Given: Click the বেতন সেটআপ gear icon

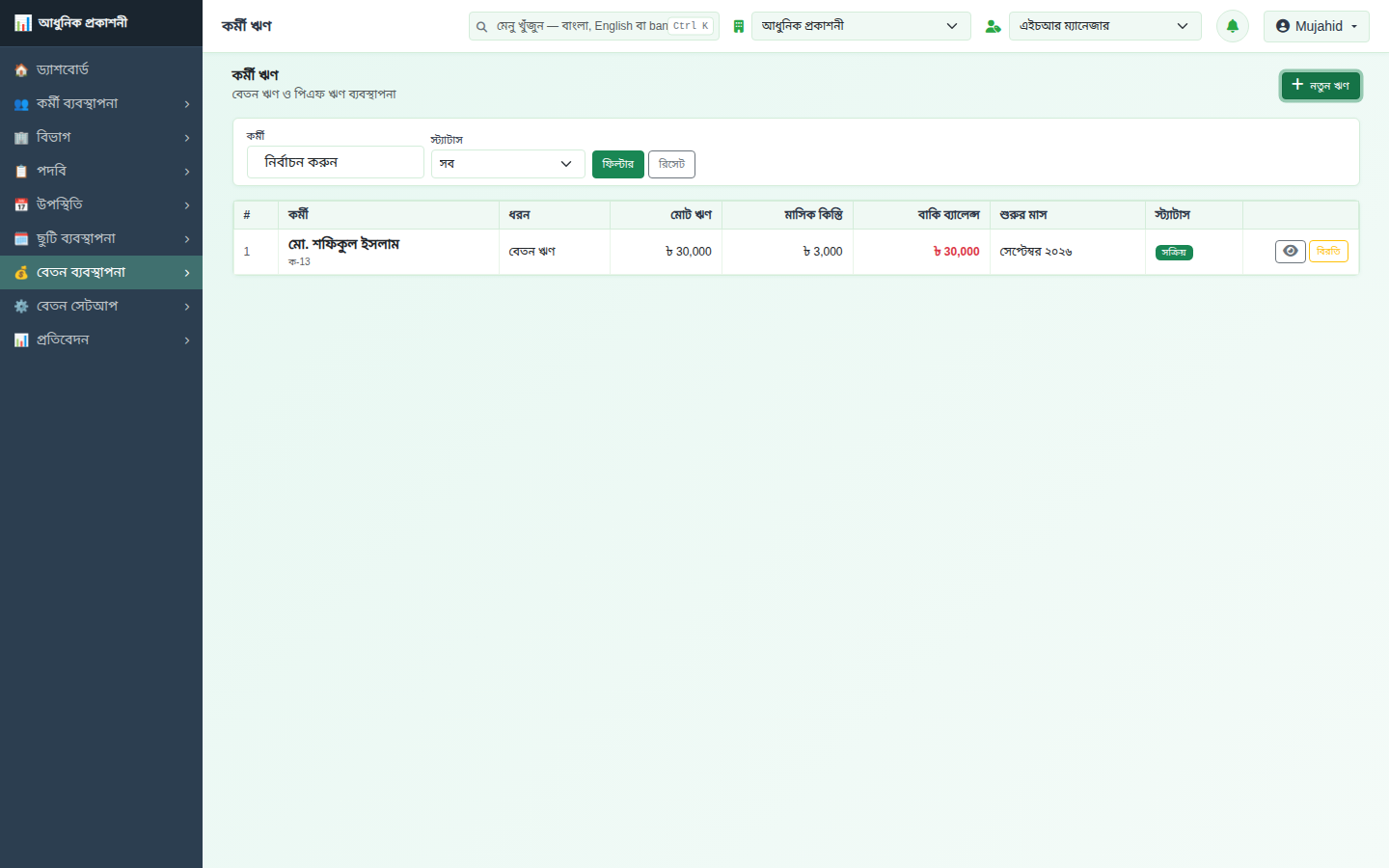Looking at the screenshot, I should pos(21,307).
